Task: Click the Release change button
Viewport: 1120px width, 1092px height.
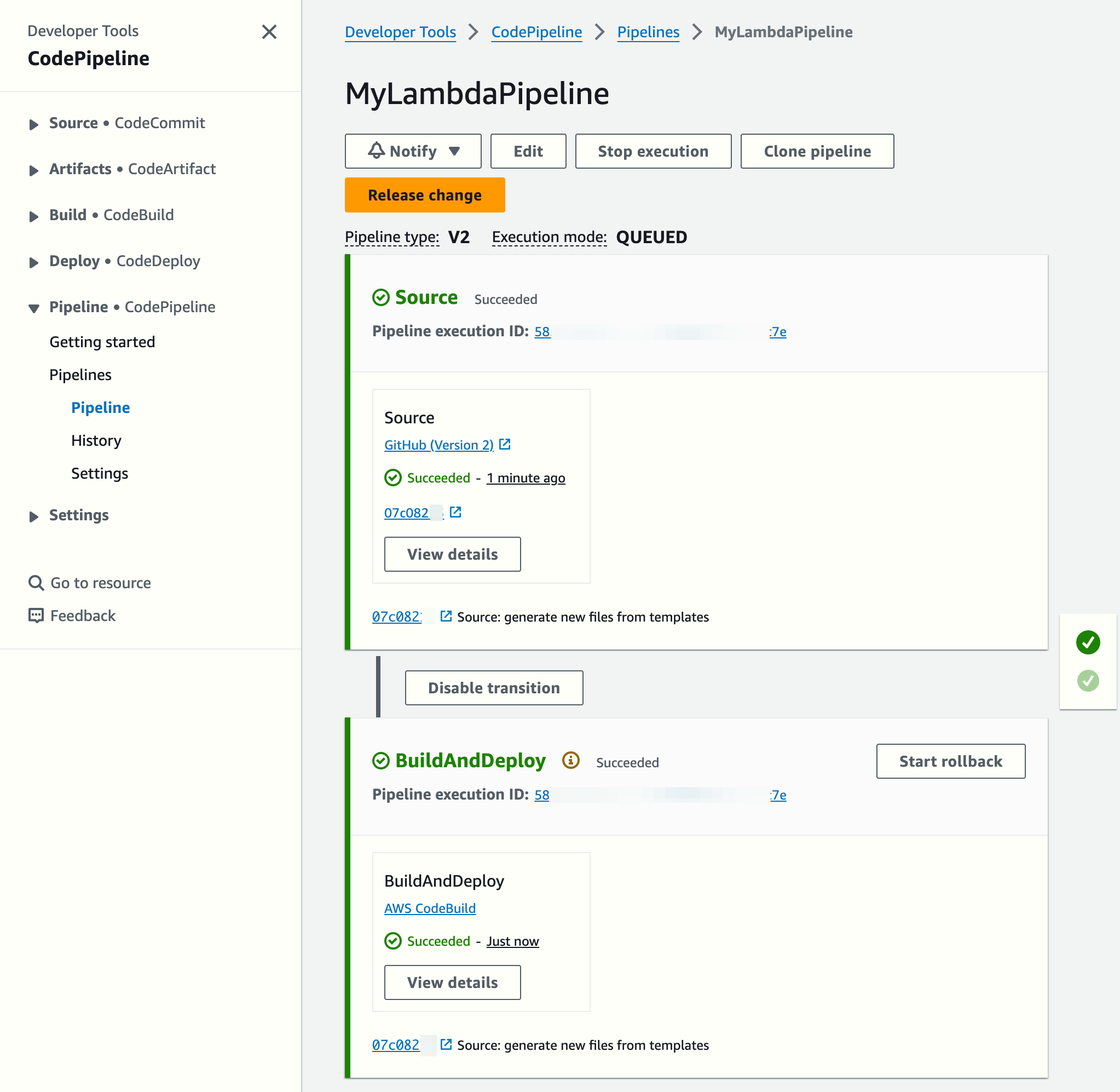Action: coord(424,195)
